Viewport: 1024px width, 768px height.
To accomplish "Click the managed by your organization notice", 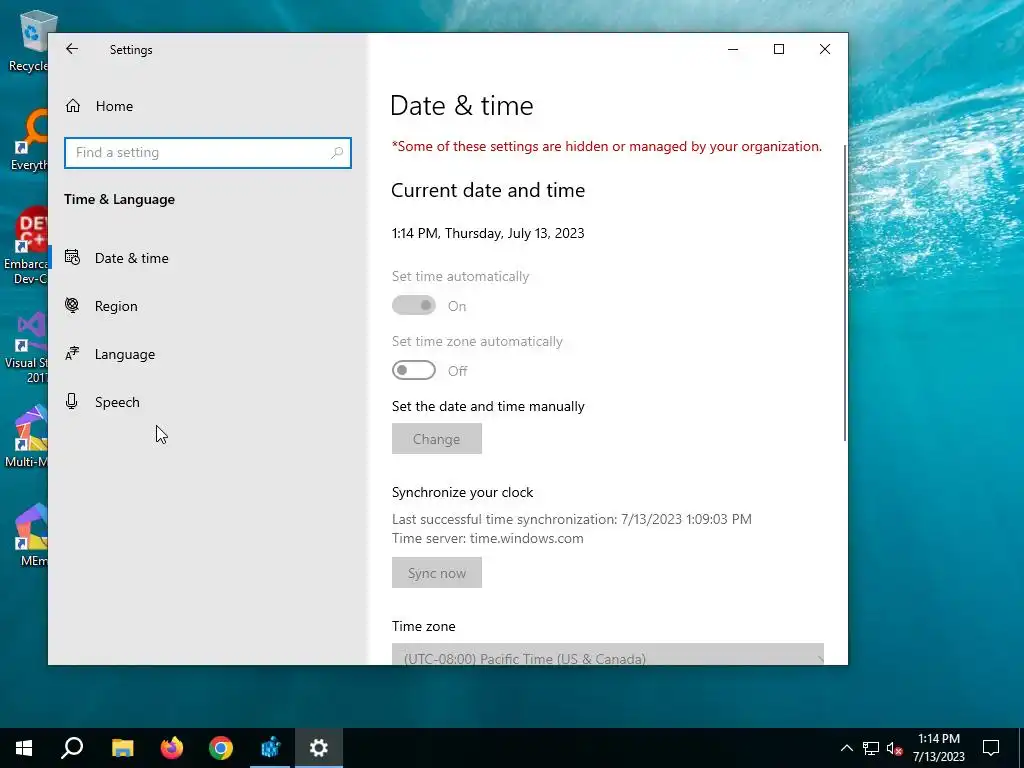I will pyautogui.click(x=607, y=146).
